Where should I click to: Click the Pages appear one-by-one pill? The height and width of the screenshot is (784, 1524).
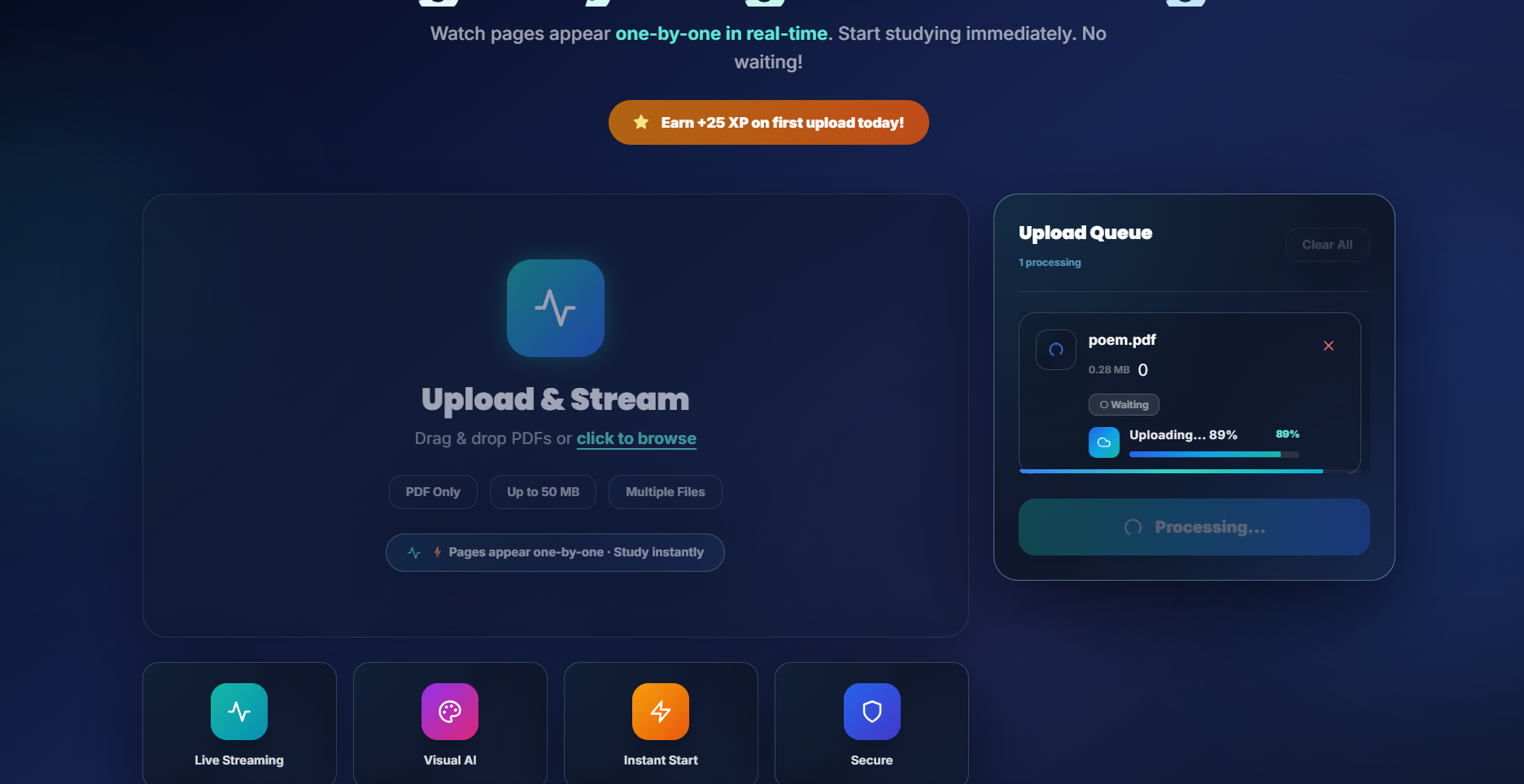[555, 552]
